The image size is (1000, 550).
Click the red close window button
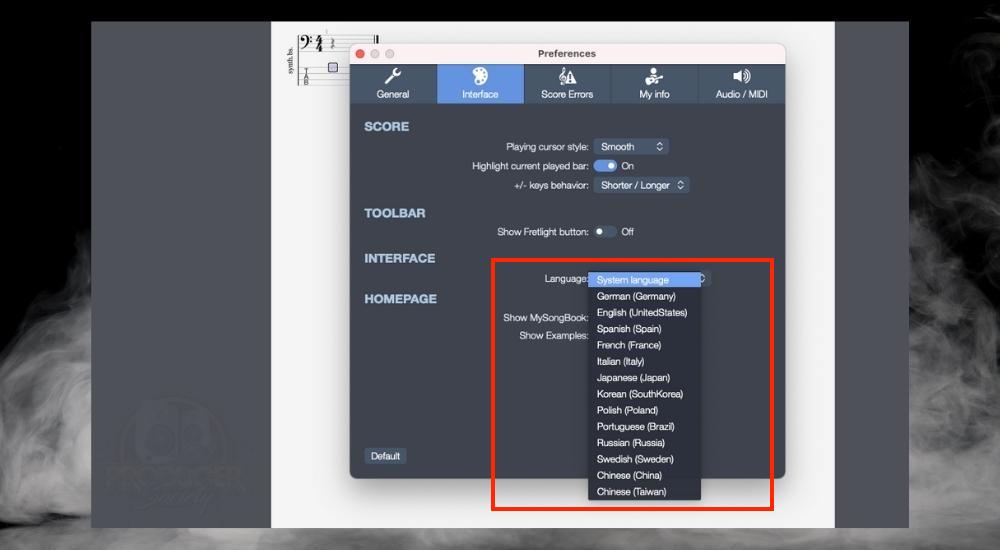pyautogui.click(x=361, y=54)
